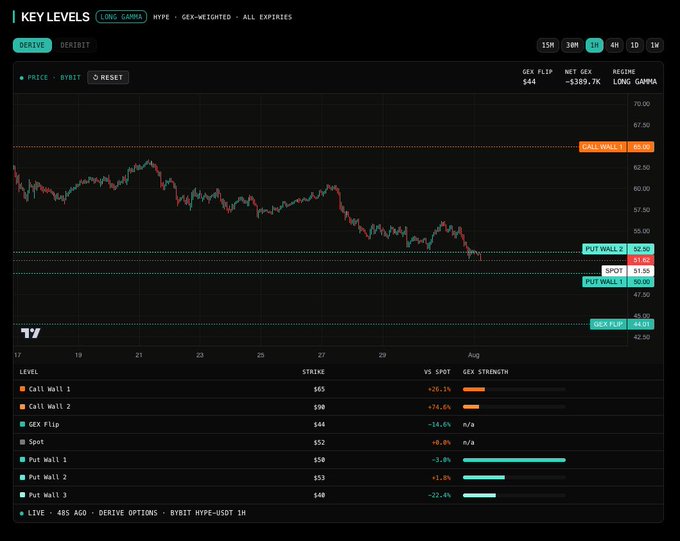Viewport: 680px width, 541px height.
Task: Switch chart to 4H timeframe
Action: pos(614,45)
